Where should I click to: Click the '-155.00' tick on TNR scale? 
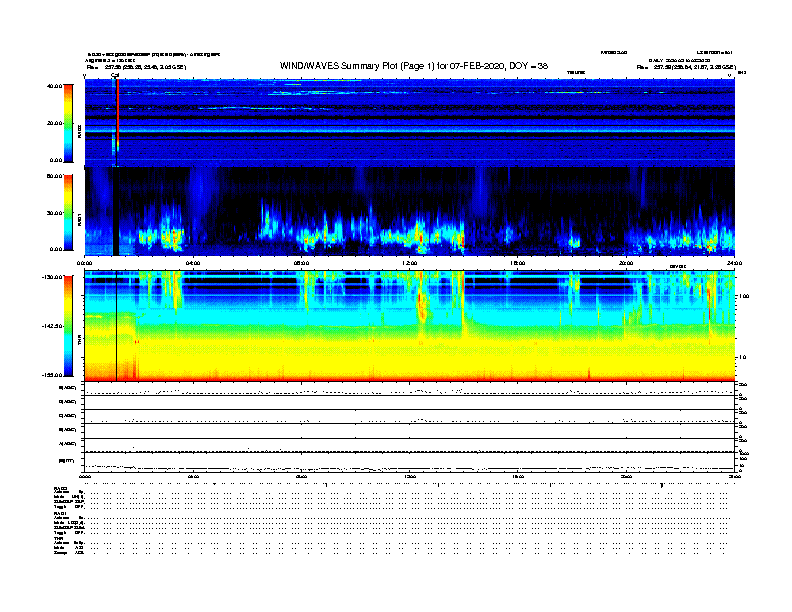[53, 375]
